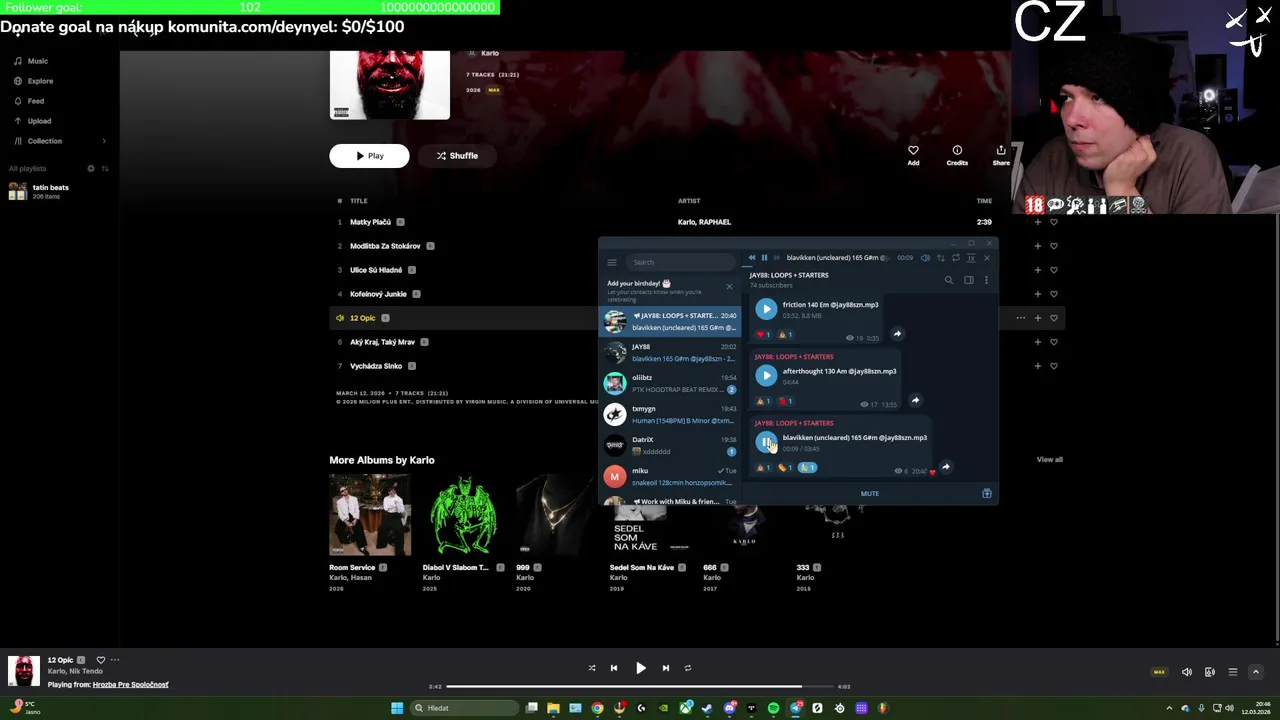Sort the All playlists list
Screen dimensions: 1280x720
[x=105, y=168]
